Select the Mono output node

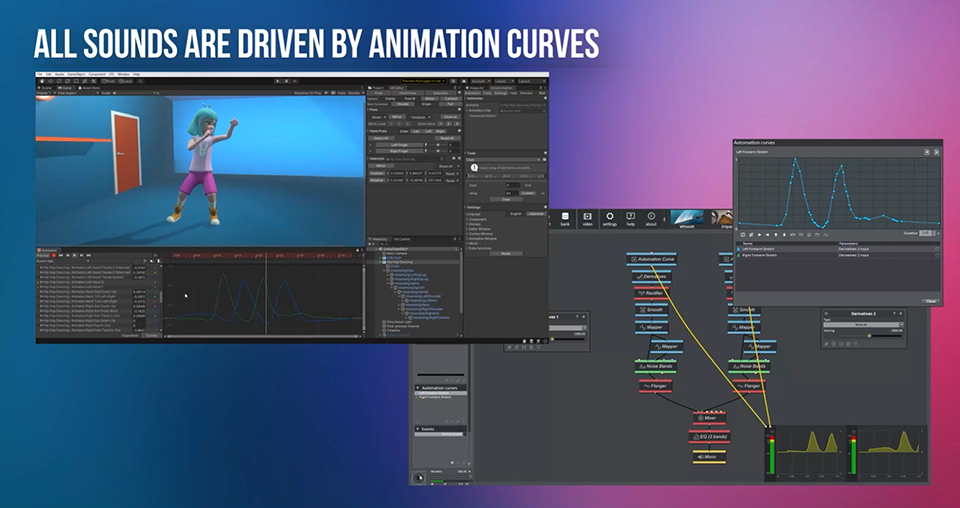tap(709, 457)
